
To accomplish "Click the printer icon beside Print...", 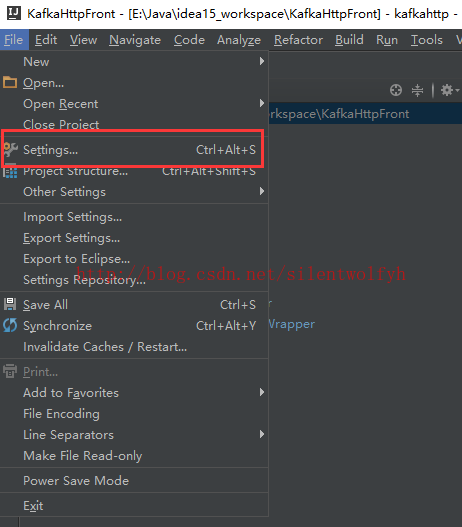I will tap(10, 371).
